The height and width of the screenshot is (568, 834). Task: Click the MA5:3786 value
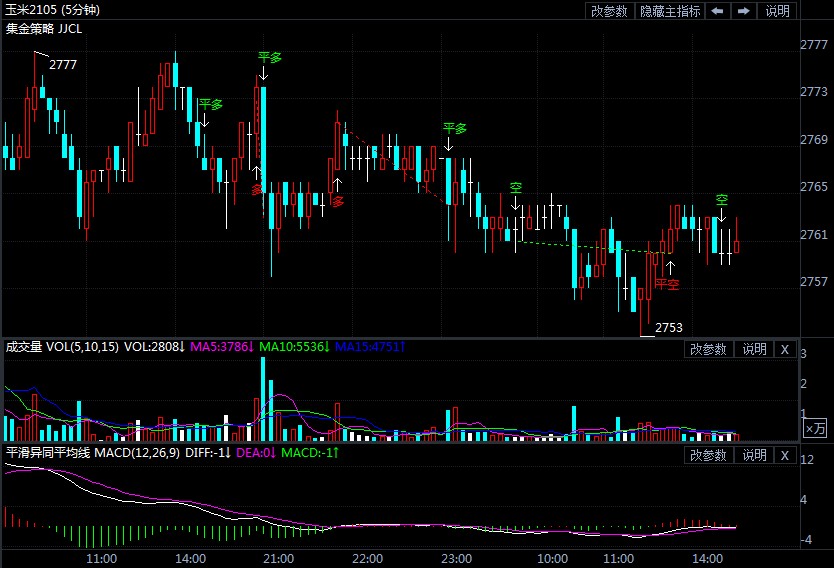tap(222, 347)
